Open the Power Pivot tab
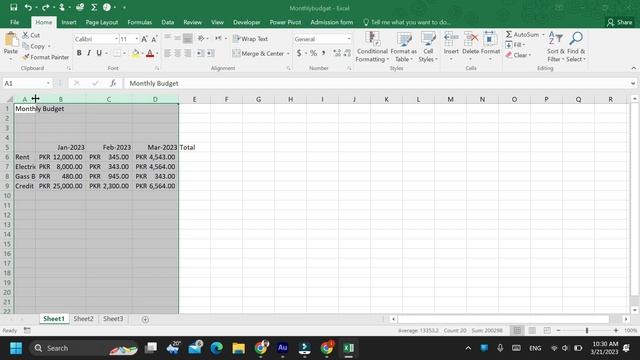Image resolution: width=640 pixels, height=360 pixels. pyautogui.click(x=285, y=22)
